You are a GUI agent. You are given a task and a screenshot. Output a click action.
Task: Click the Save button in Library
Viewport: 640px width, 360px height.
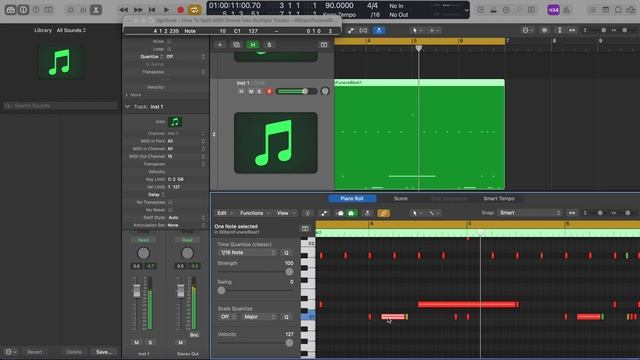[104, 352]
